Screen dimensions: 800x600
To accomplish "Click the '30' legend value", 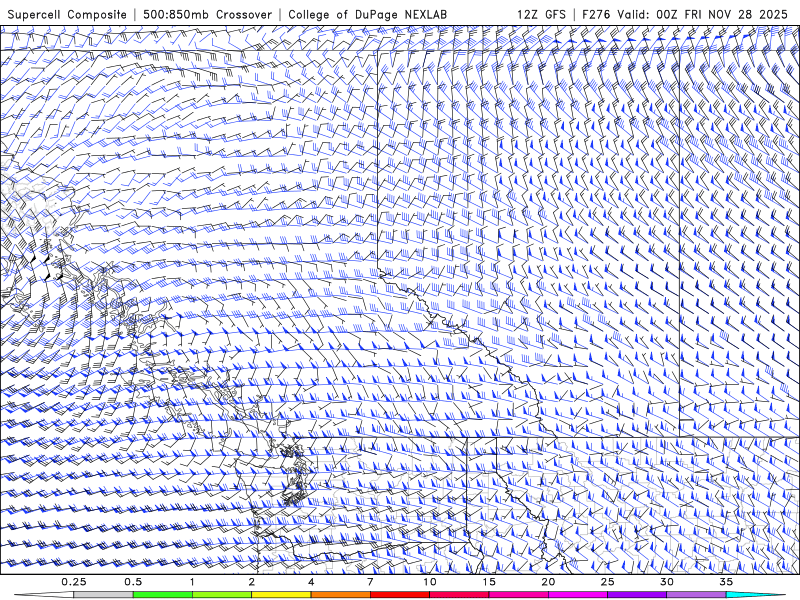I will click(x=666, y=582).
